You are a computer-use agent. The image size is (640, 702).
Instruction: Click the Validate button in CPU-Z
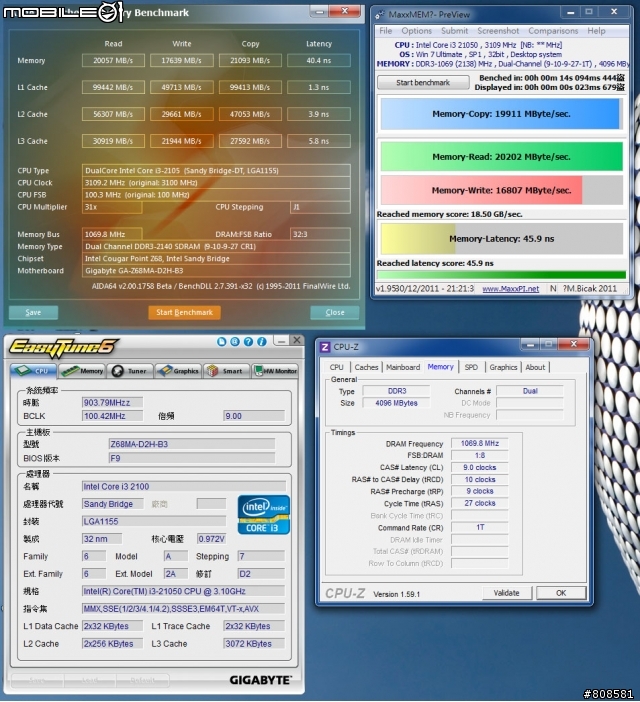(507, 593)
